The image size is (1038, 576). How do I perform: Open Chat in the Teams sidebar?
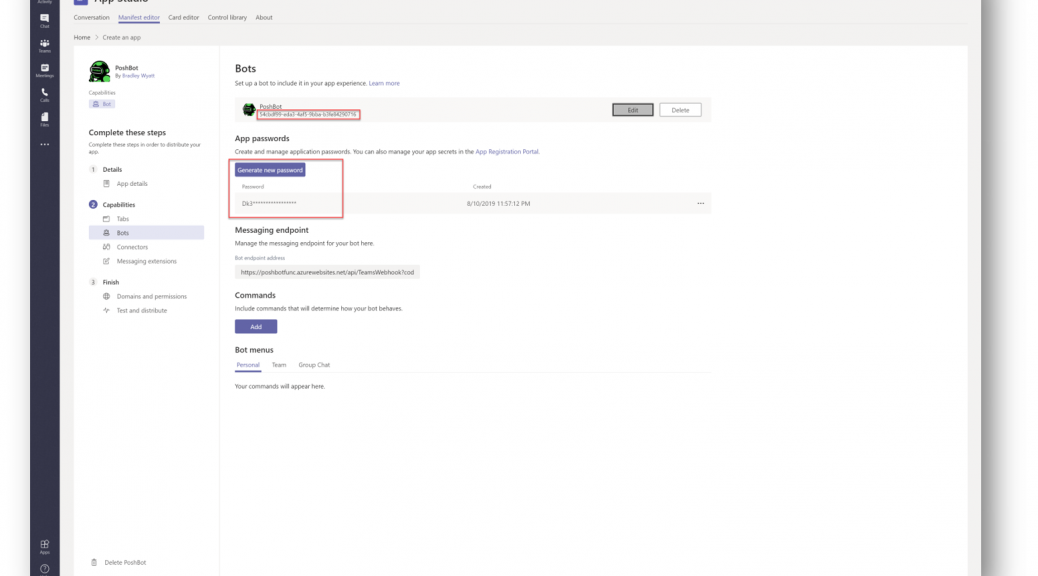pos(44,21)
